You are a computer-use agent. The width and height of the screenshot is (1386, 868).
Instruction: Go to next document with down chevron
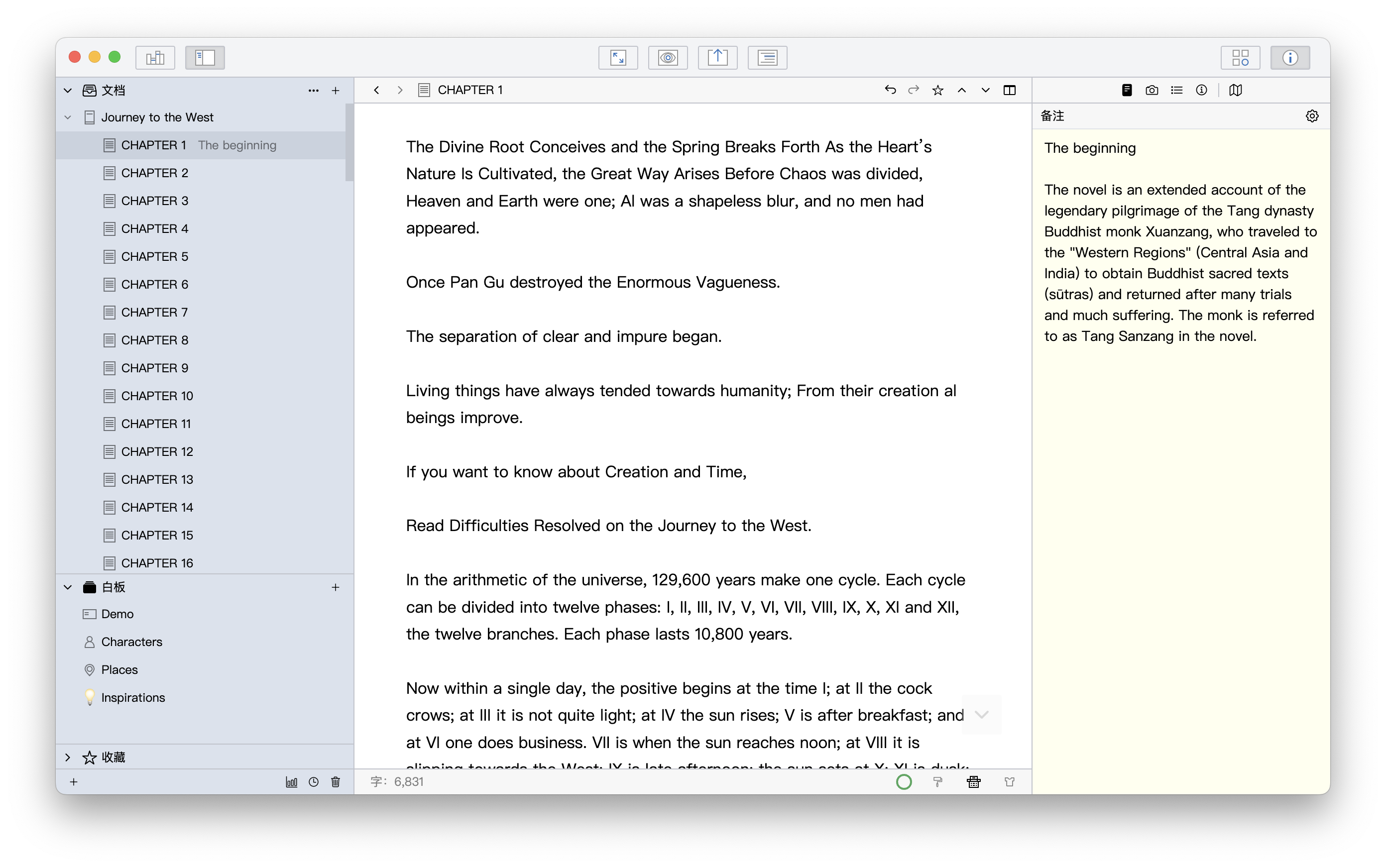point(986,90)
